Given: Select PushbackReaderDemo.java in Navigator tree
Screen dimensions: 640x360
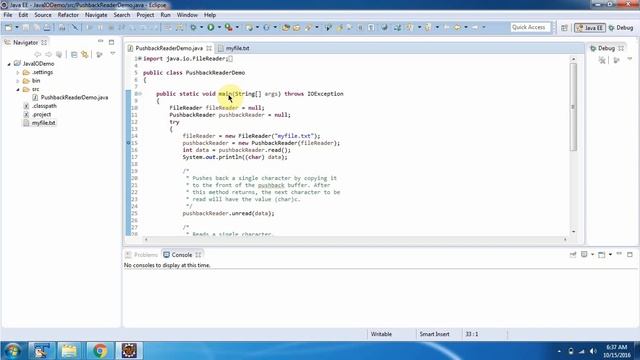Looking at the screenshot, I should tap(74, 98).
